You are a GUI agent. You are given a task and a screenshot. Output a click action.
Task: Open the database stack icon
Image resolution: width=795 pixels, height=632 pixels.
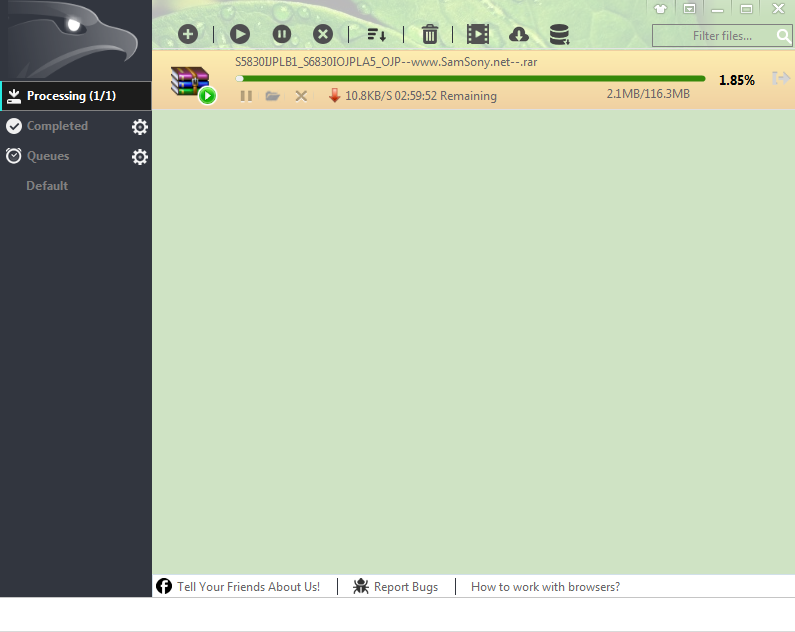coord(559,34)
